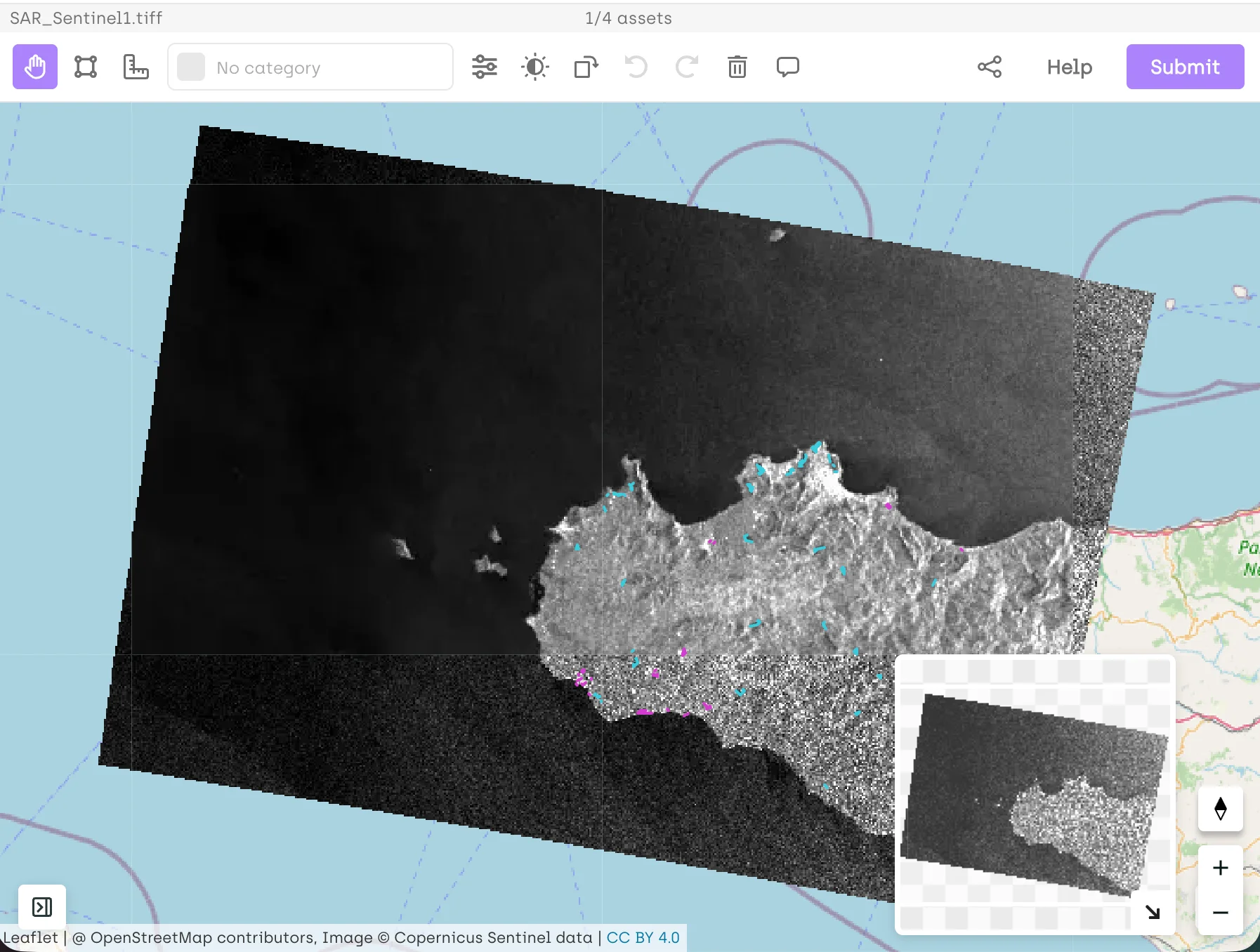The width and height of the screenshot is (1260, 952).
Task: Open the No category selector
Action: point(309,67)
